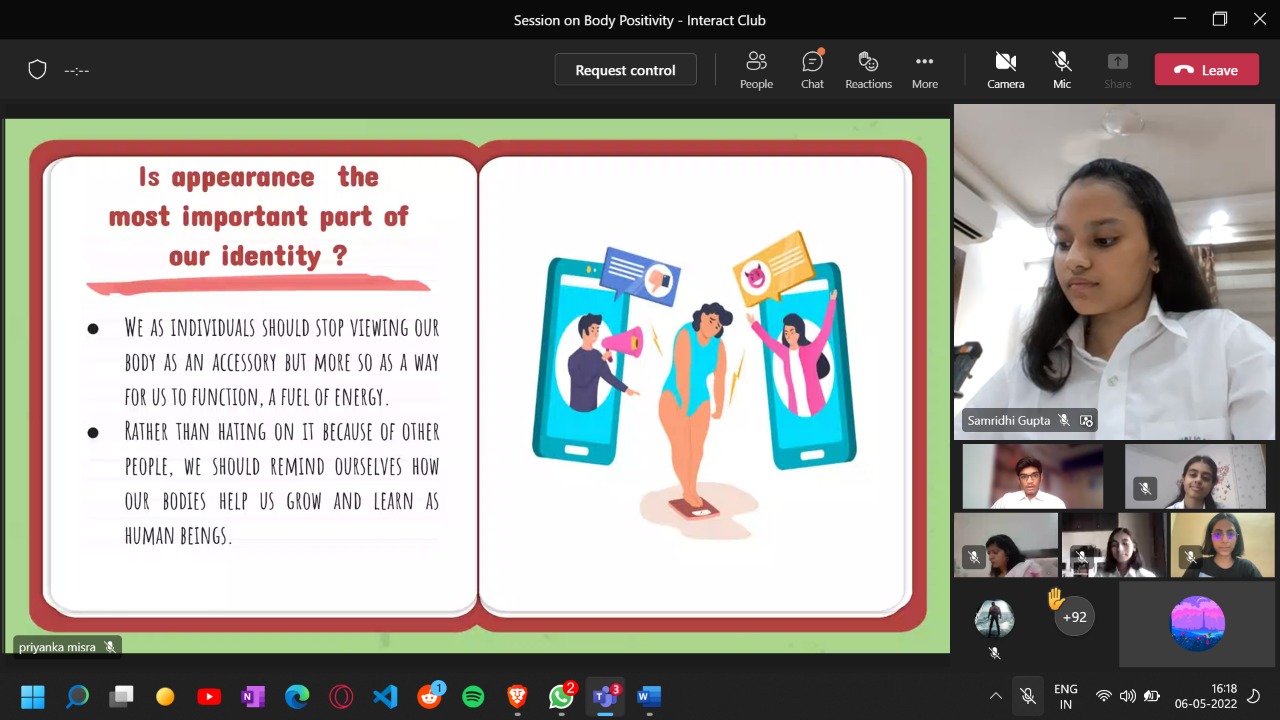Open the Reactions picker

point(868,69)
